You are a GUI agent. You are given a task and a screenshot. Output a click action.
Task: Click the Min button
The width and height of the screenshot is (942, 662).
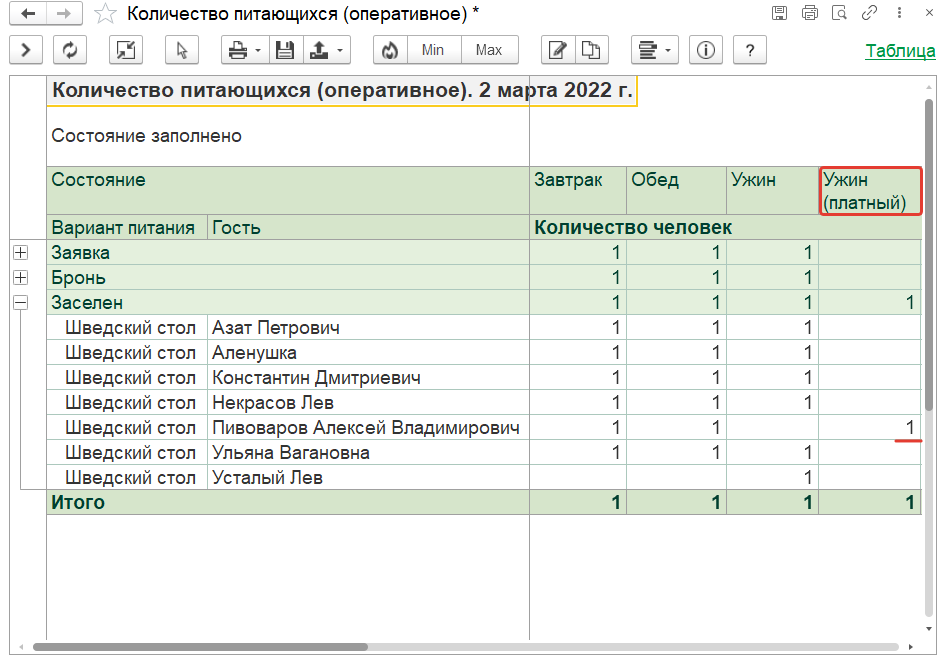click(433, 50)
